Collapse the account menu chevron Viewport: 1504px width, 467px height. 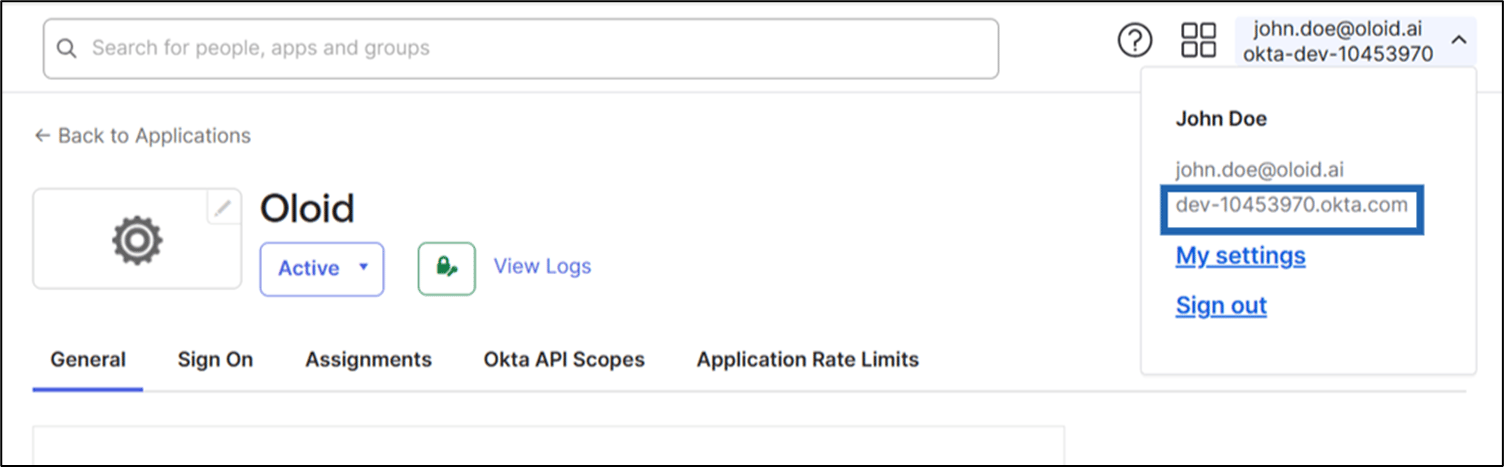(1458, 41)
